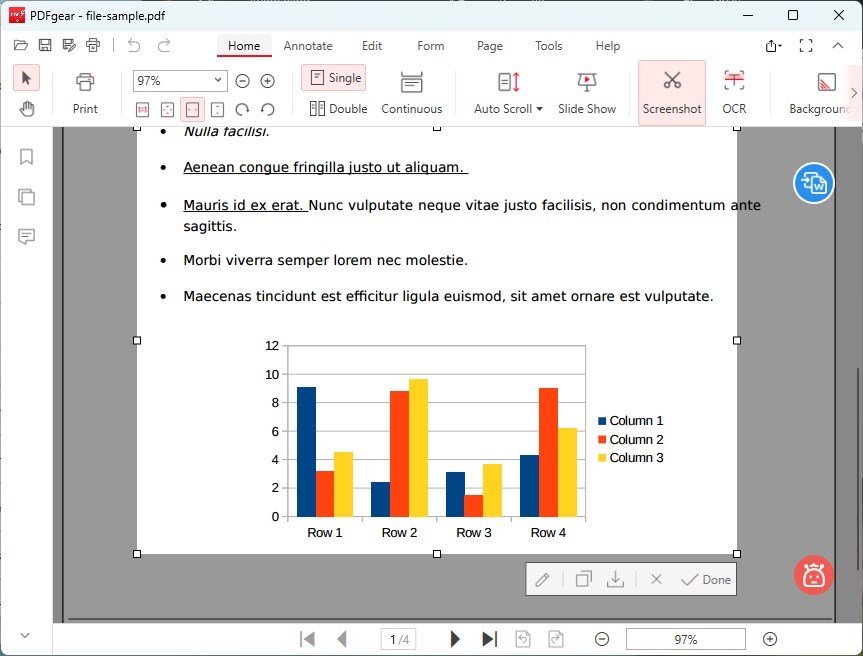This screenshot has height=656, width=863.
Task: Select the Hand tool for panning
Action: (x=26, y=108)
